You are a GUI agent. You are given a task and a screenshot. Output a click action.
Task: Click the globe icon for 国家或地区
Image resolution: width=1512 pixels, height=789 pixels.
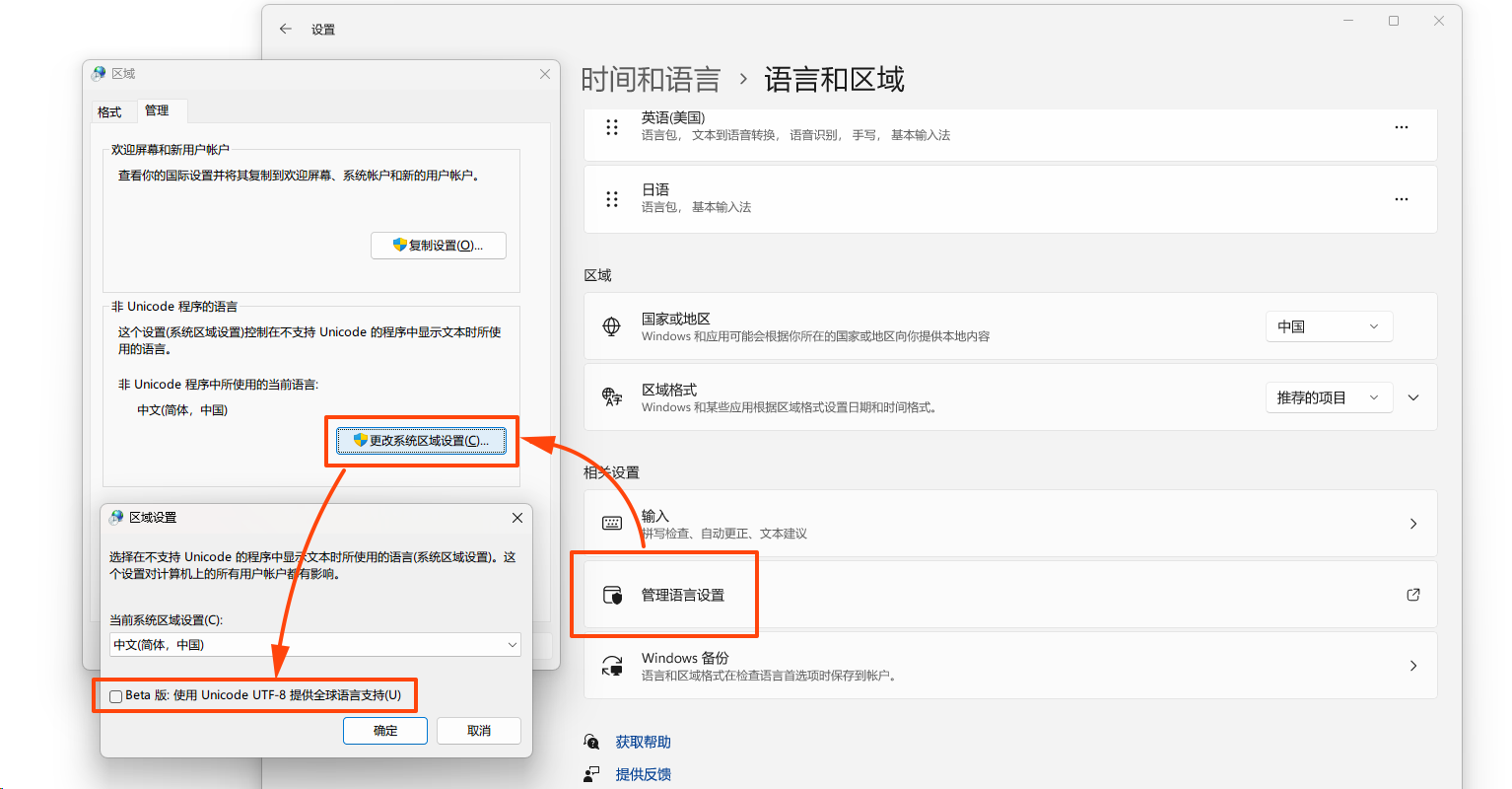coord(611,326)
